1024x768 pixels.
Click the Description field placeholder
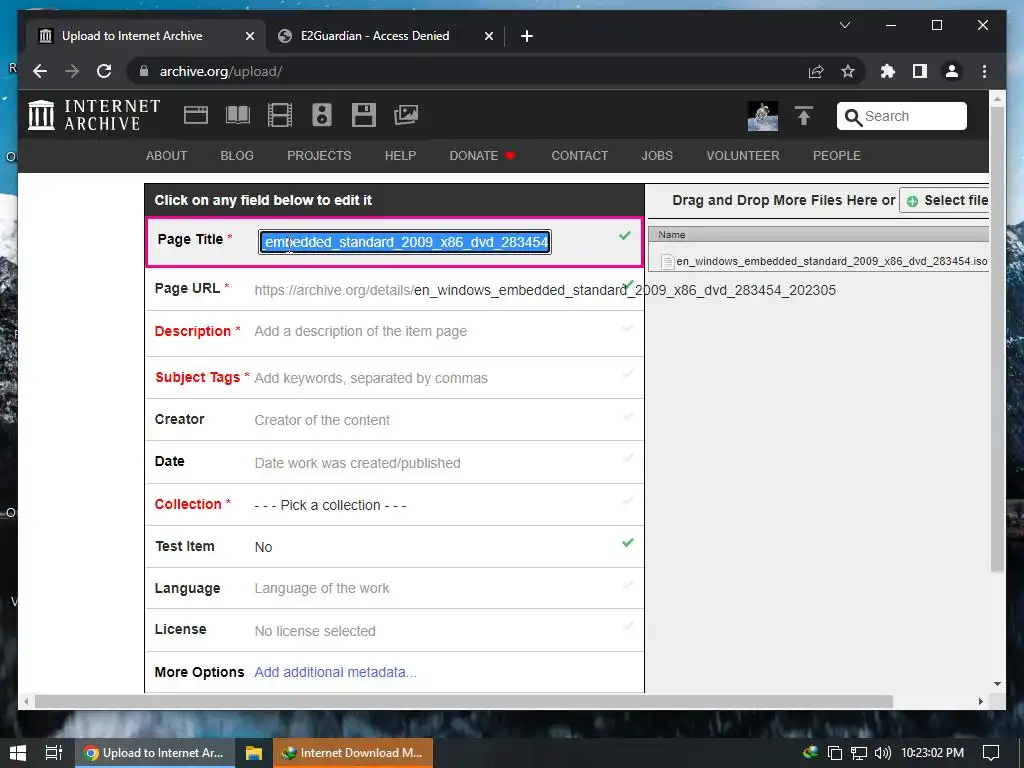[360, 331]
